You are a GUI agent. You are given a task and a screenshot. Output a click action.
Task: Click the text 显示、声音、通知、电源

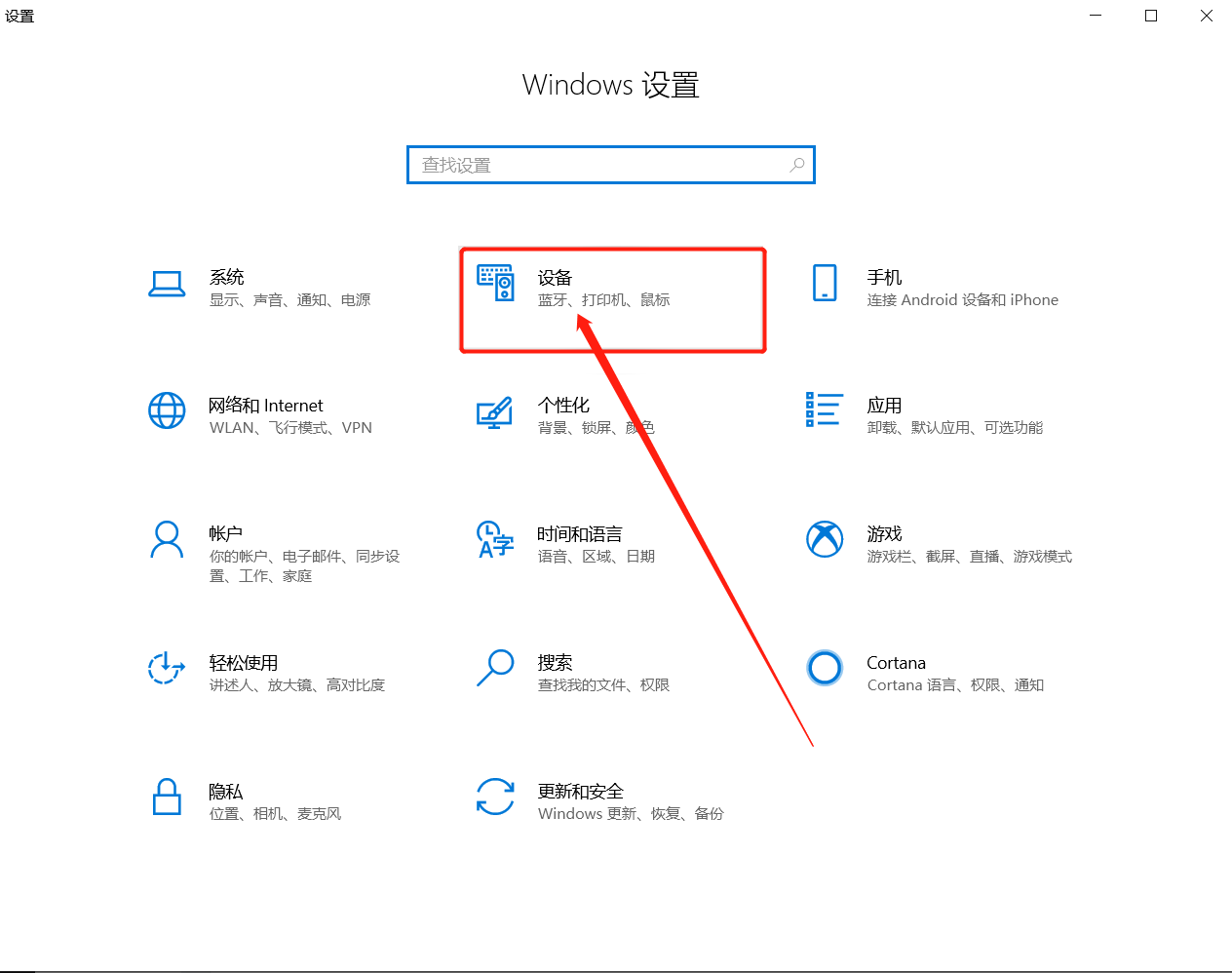coord(290,300)
